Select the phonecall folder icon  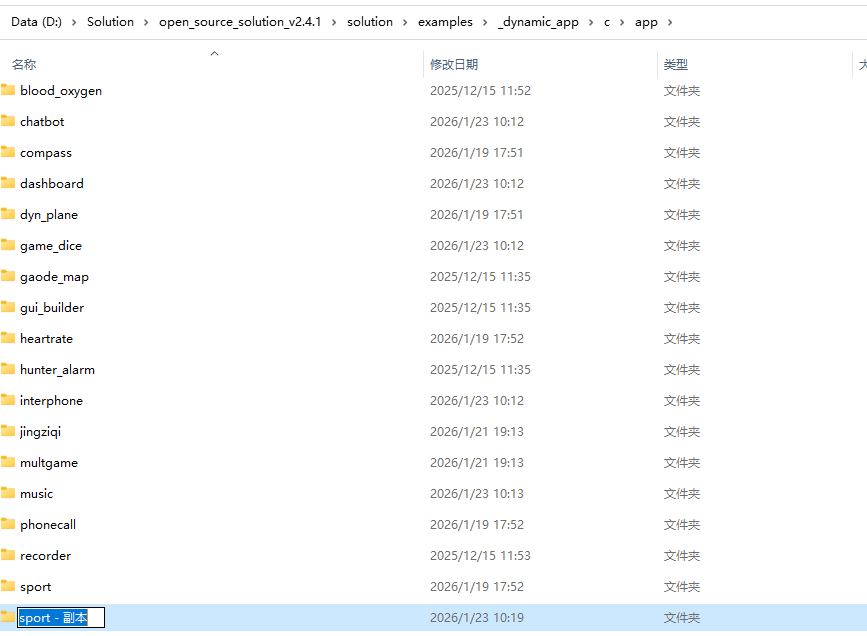tap(8, 523)
